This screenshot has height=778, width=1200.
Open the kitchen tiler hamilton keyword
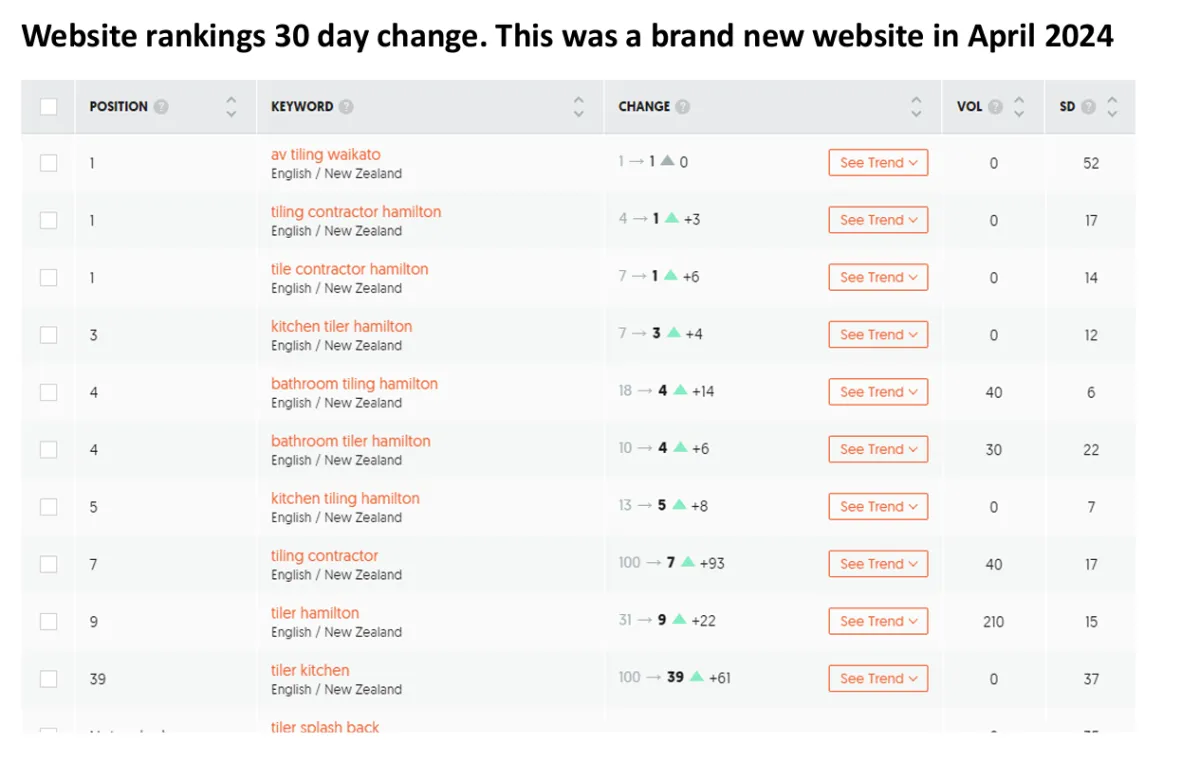tap(341, 326)
